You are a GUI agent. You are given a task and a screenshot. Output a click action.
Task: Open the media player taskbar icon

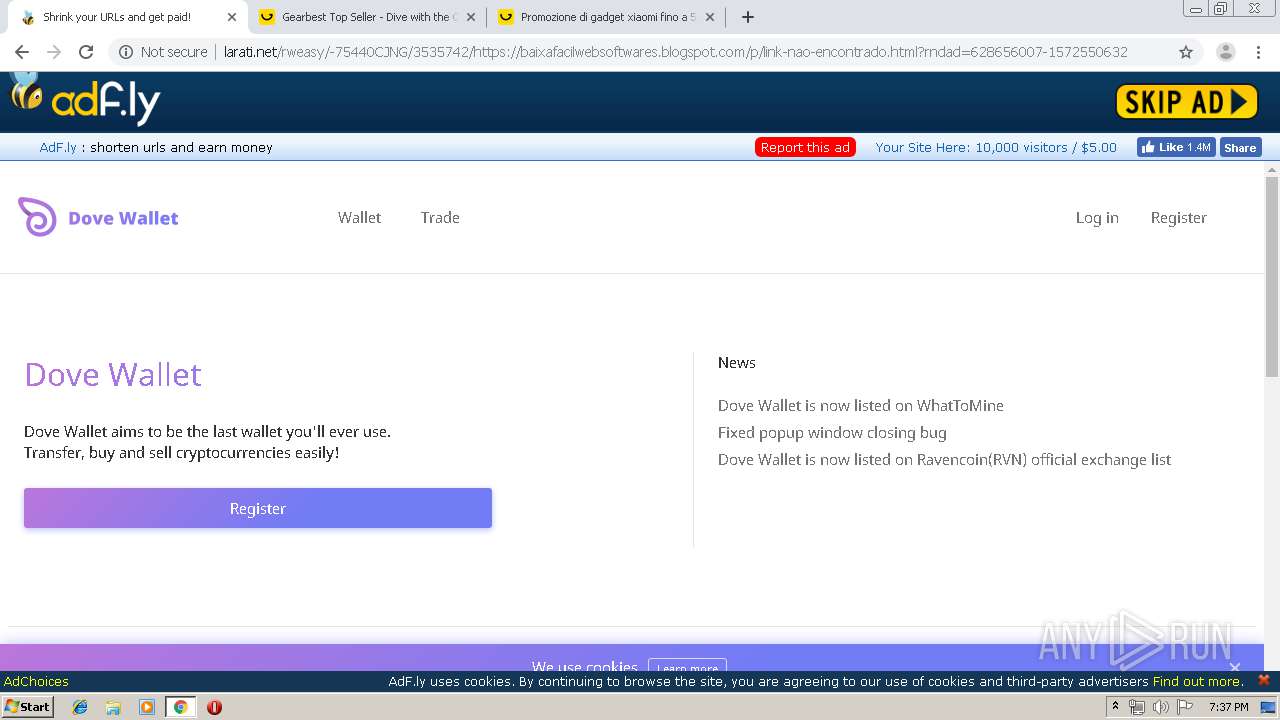point(147,707)
